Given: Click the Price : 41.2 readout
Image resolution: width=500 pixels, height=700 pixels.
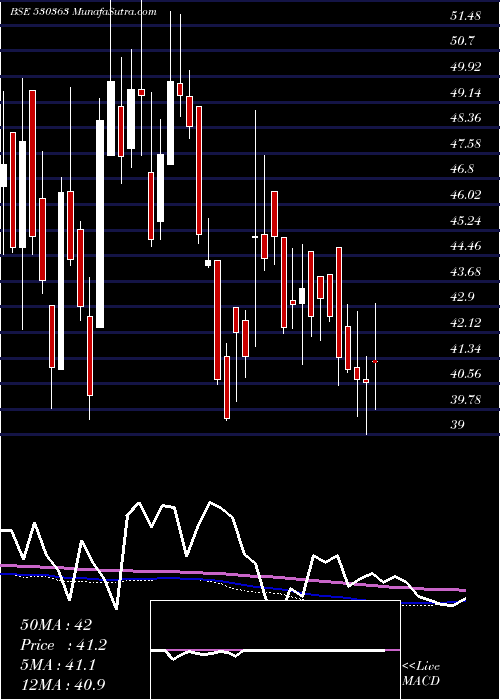Looking at the screenshot, I should coord(63,645).
